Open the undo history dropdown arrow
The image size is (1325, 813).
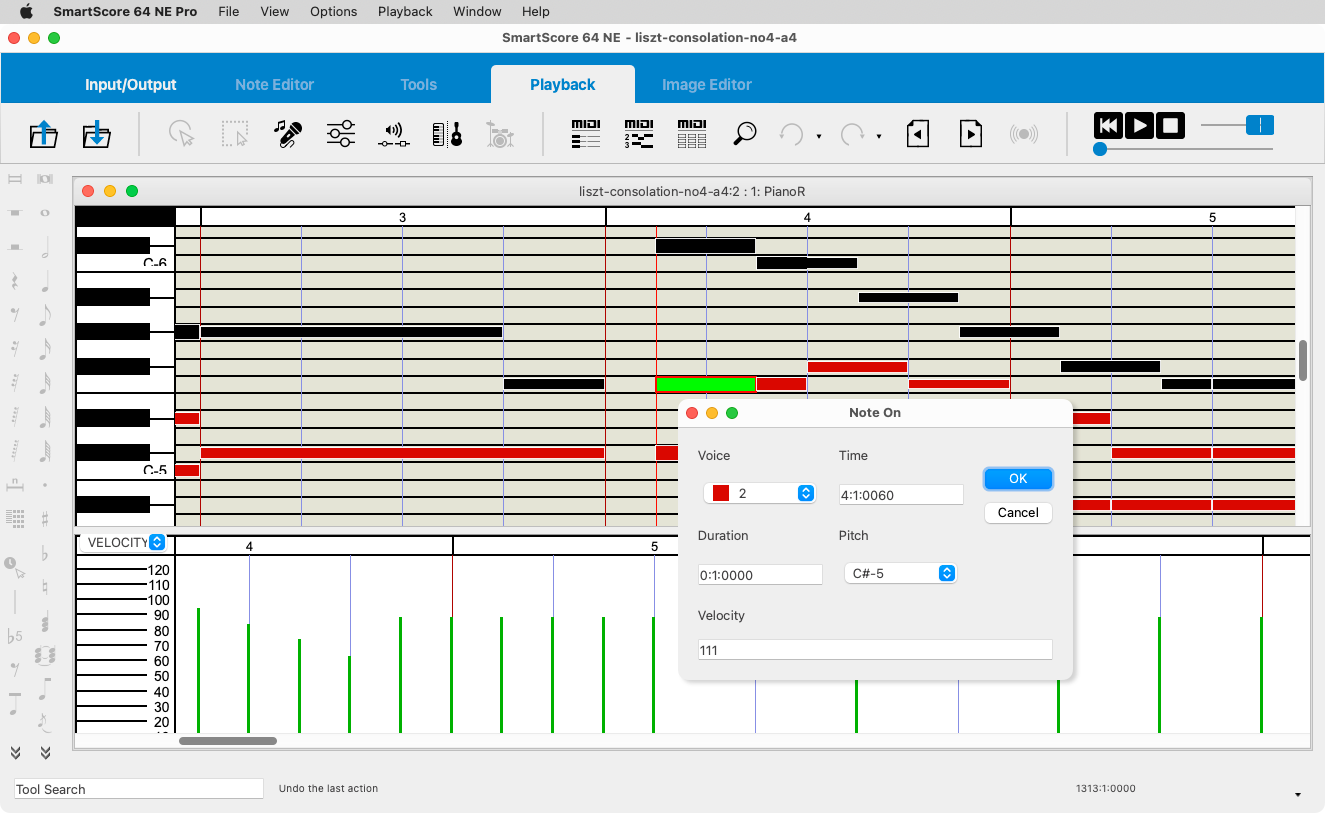(x=819, y=136)
